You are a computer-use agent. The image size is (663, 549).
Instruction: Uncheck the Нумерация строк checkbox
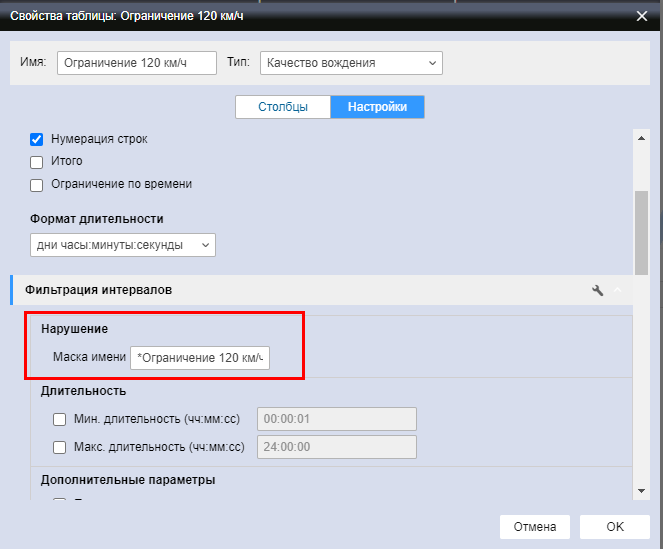(x=37, y=139)
